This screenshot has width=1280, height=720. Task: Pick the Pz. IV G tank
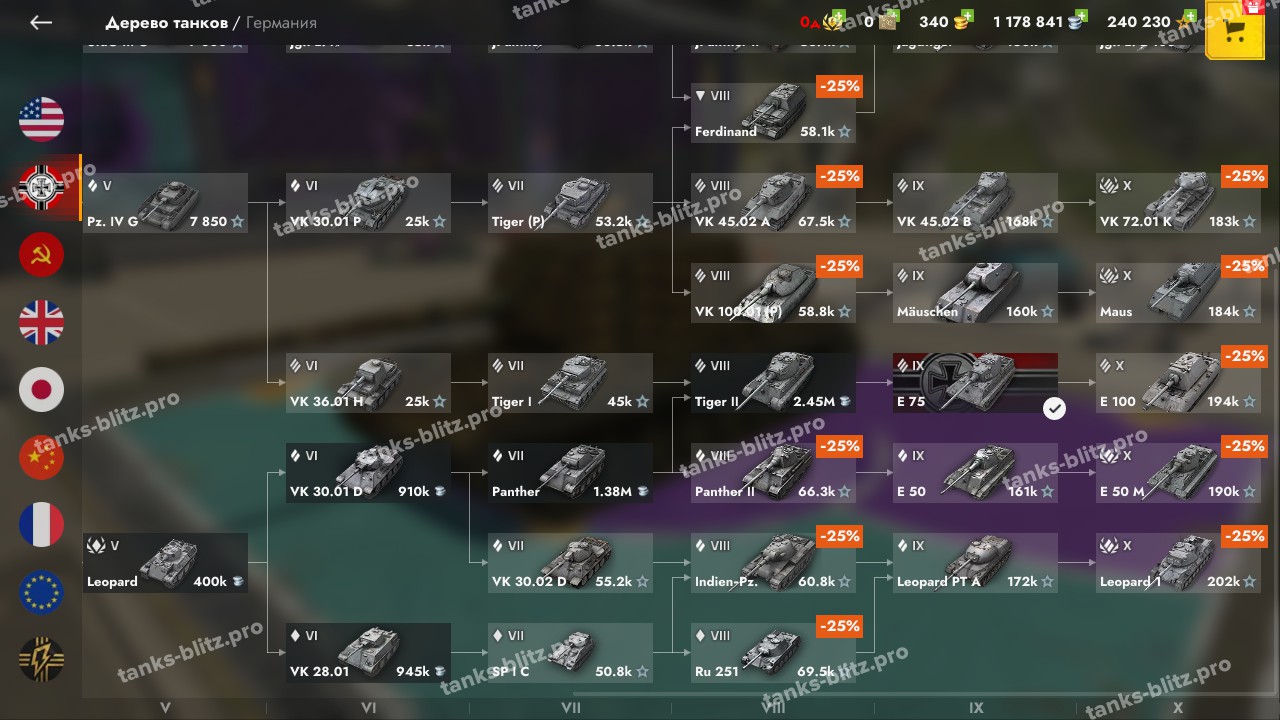click(165, 203)
